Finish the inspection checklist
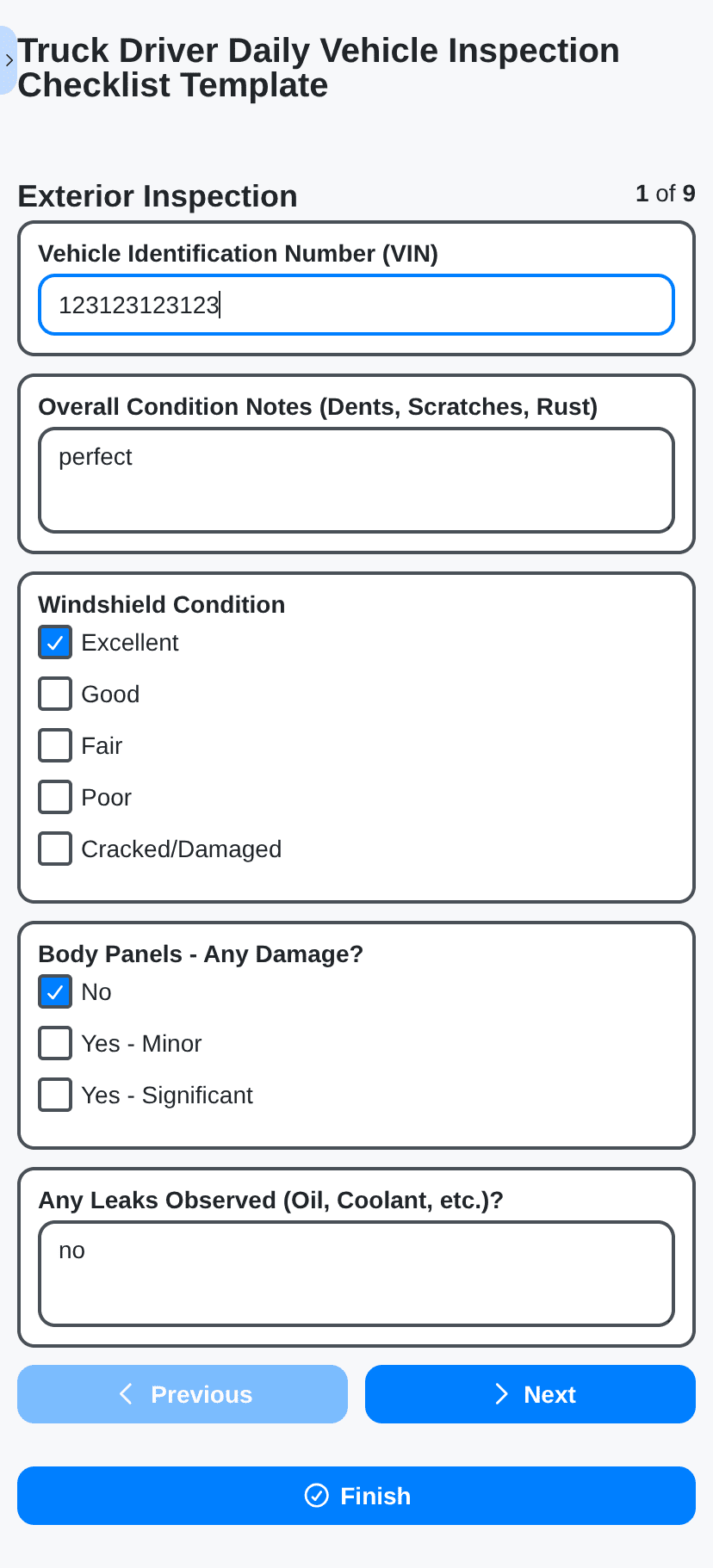713x1568 pixels. coord(356,1496)
